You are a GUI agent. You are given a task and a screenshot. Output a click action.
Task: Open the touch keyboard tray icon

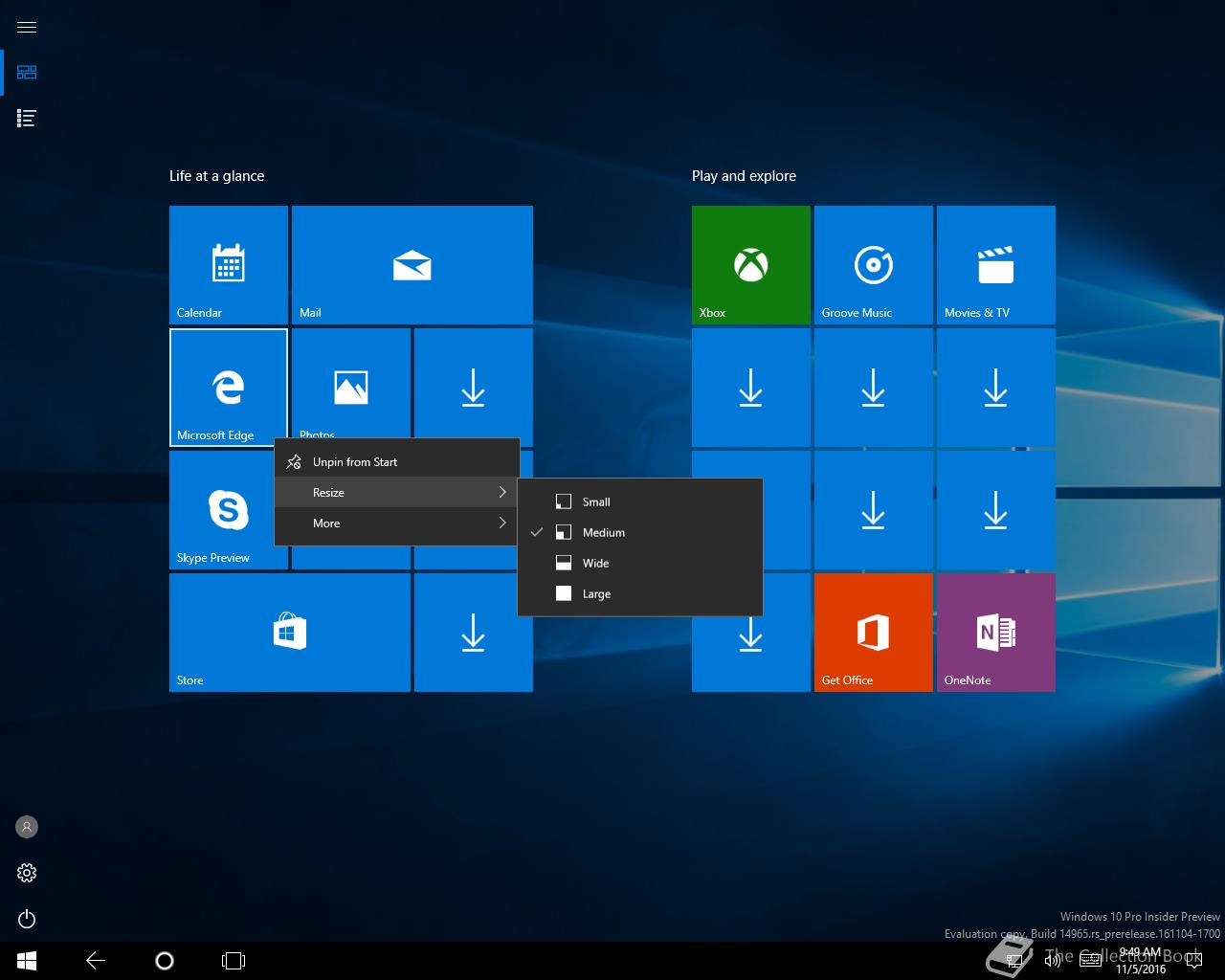click(x=1090, y=961)
